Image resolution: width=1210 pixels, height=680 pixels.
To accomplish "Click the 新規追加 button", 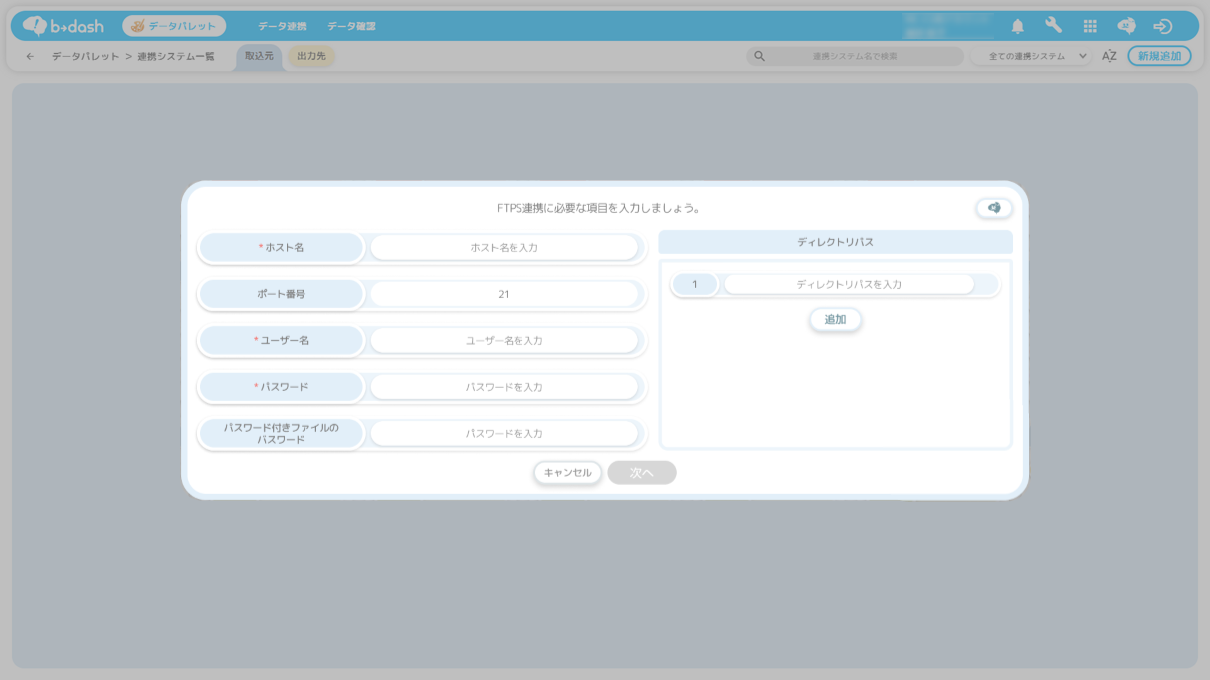I will click(1159, 56).
